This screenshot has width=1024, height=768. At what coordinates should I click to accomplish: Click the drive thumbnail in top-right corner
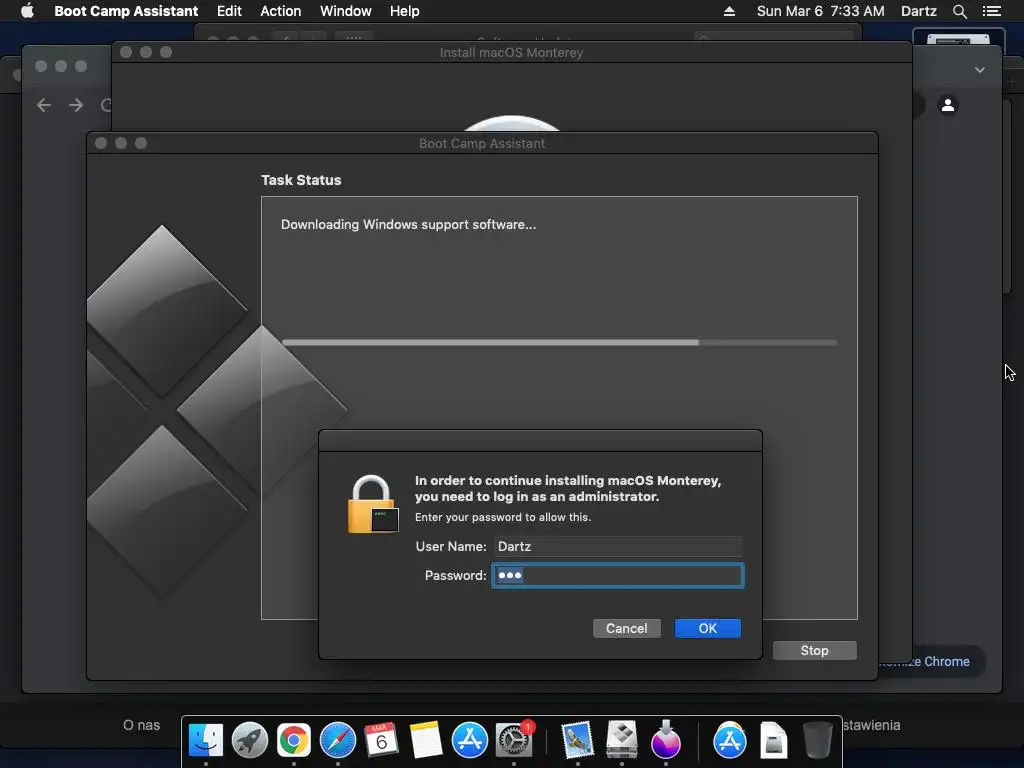pyautogui.click(x=958, y=37)
